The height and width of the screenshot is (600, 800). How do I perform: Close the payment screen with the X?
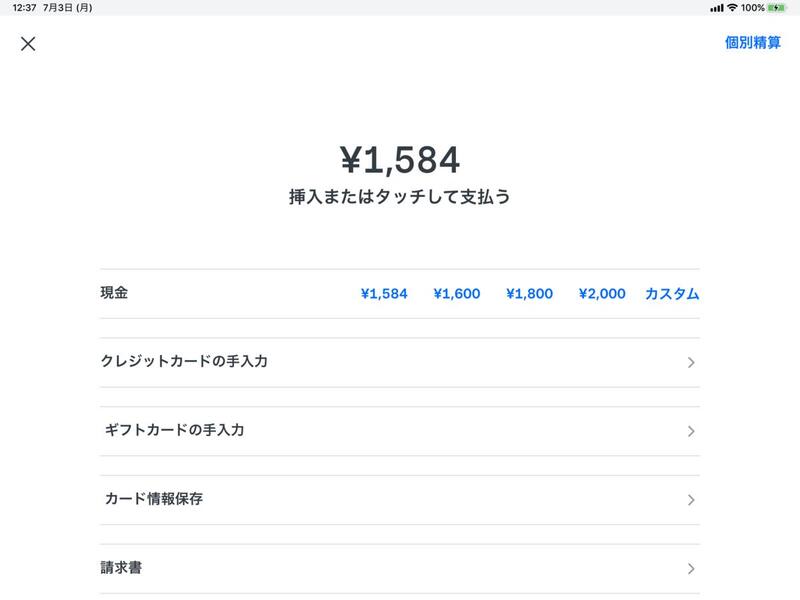pyautogui.click(x=28, y=44)
